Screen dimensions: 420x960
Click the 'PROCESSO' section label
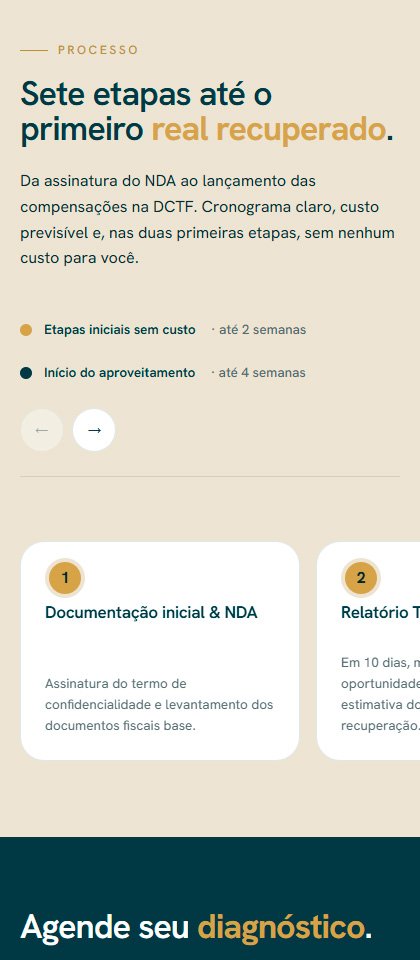[98, 50]
